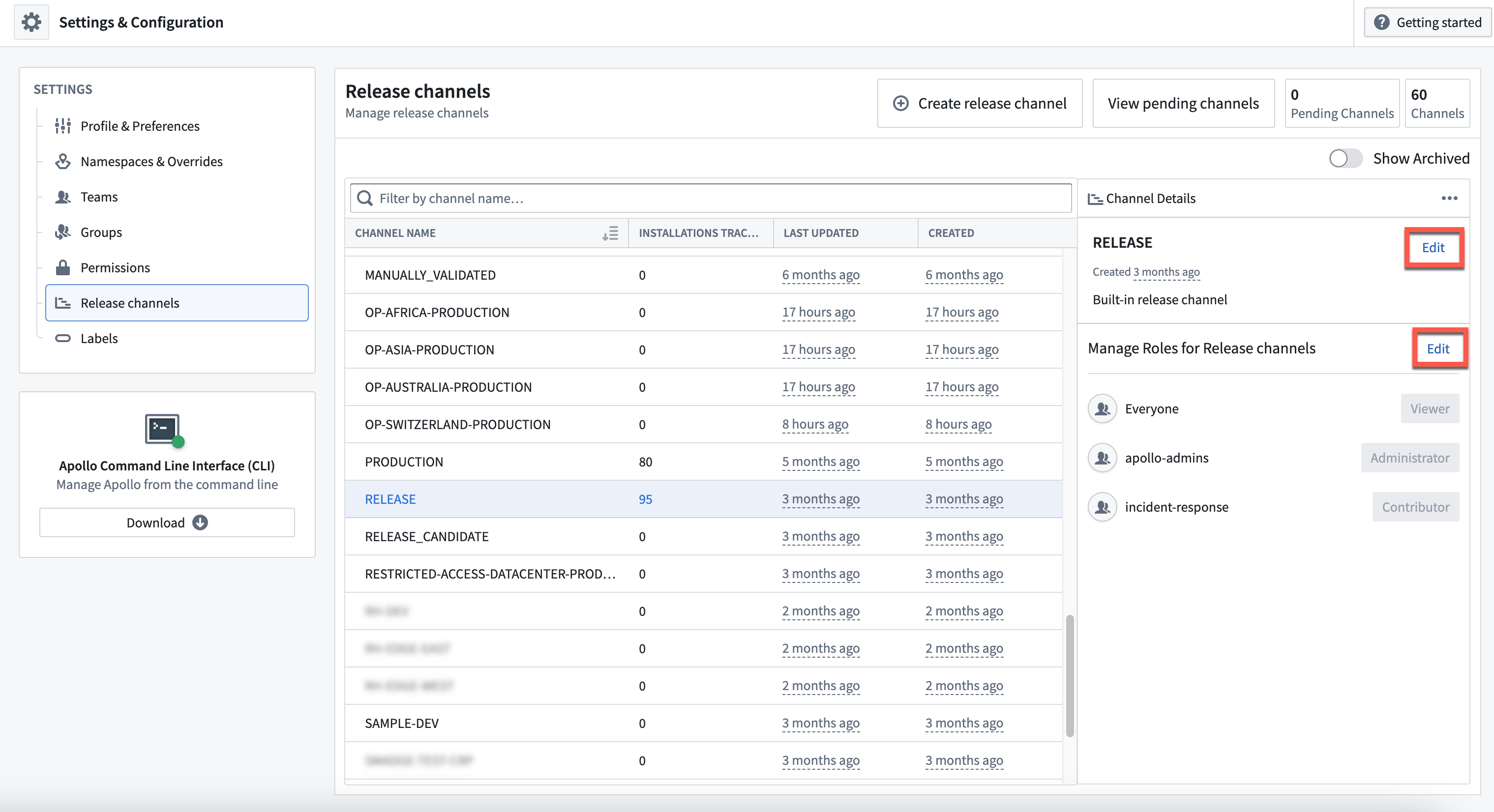Click the Channel Name sort icon
Viewport: 1494px width, 812px height.
610,233
